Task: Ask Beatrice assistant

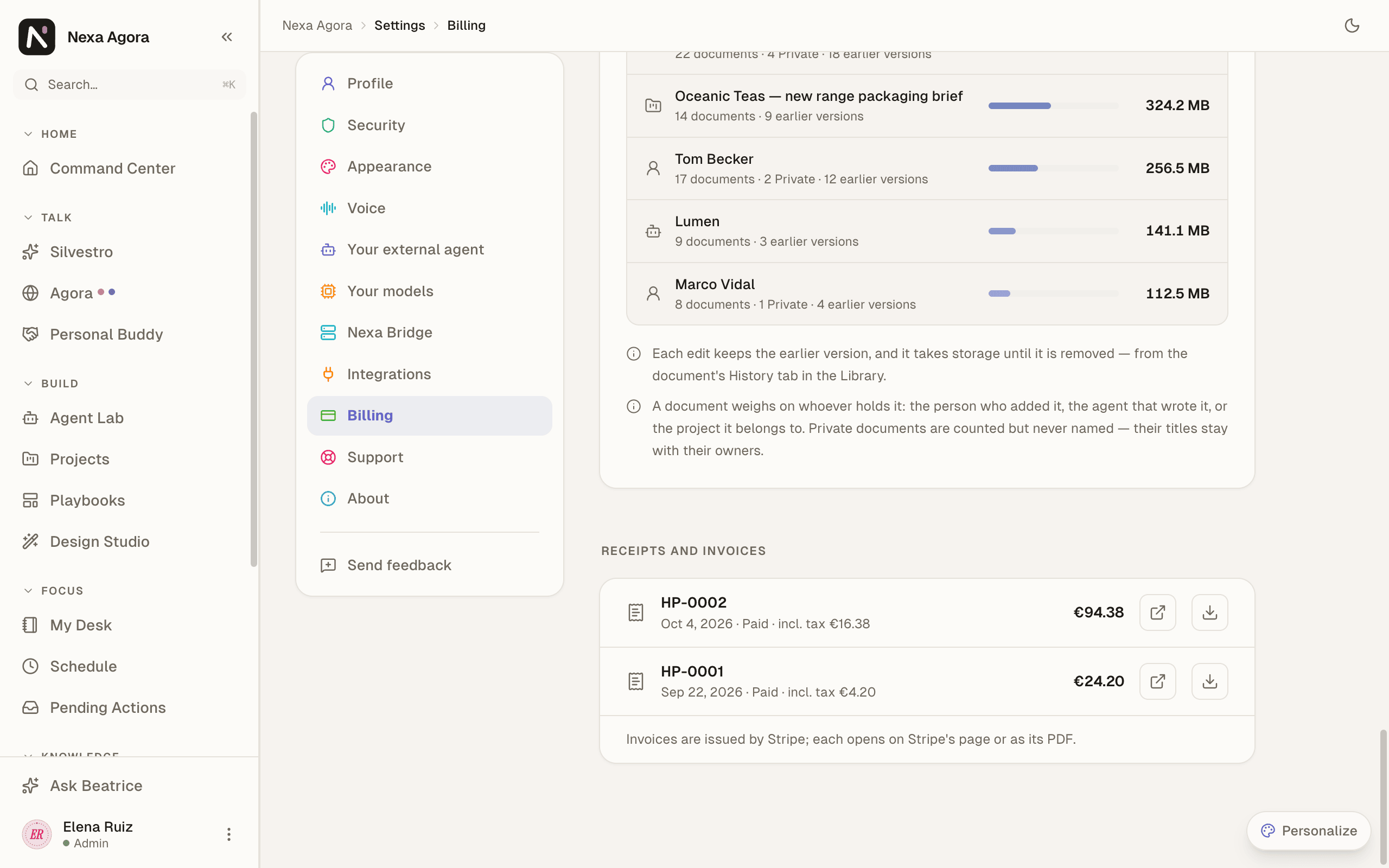Action: [129, 786]
